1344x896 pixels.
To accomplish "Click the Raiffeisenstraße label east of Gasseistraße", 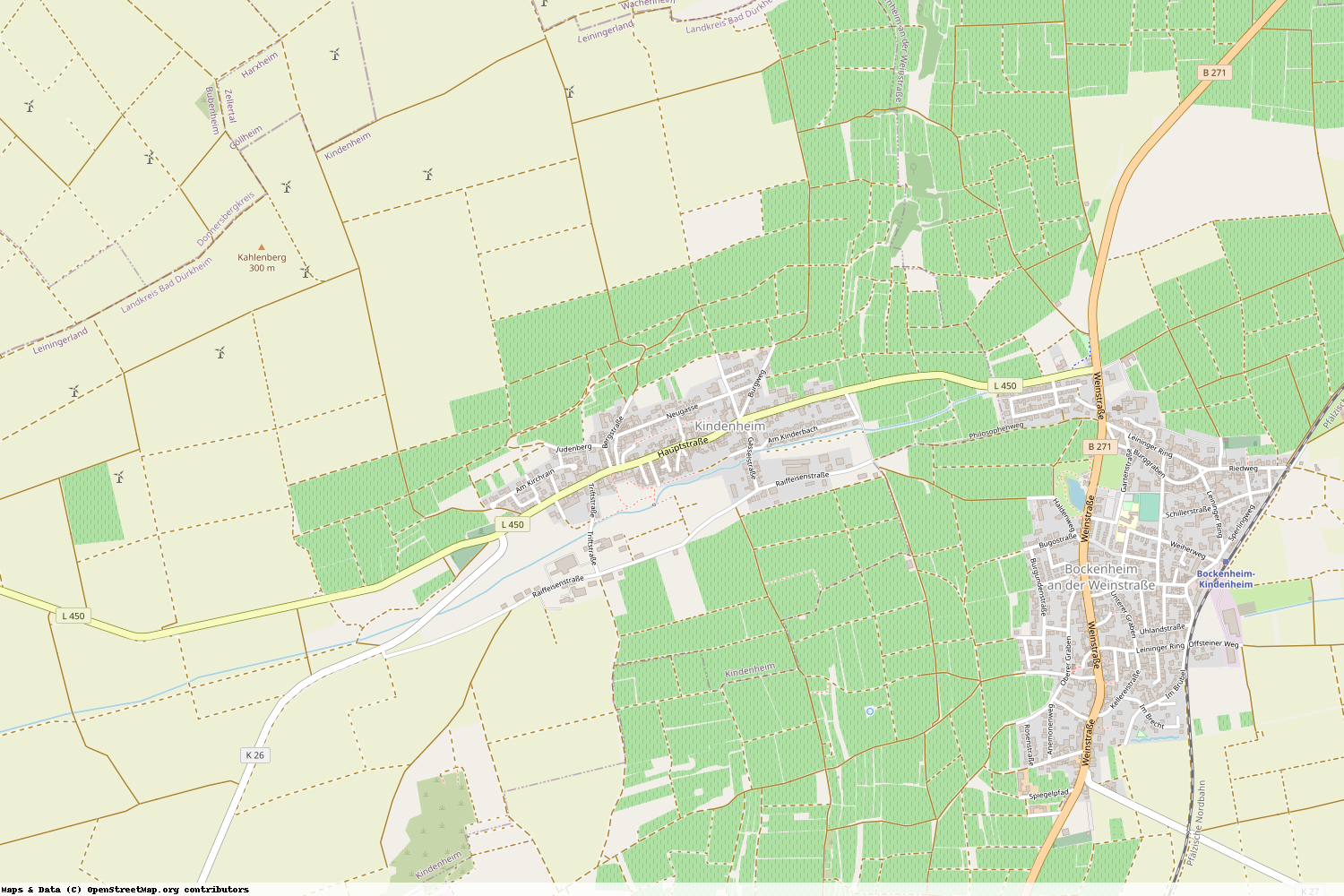I will click(802, 479).
